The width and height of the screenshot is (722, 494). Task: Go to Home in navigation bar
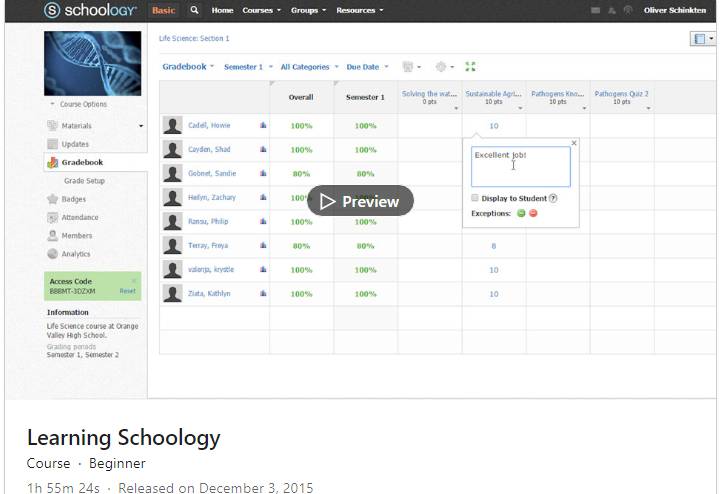(222, 10)
